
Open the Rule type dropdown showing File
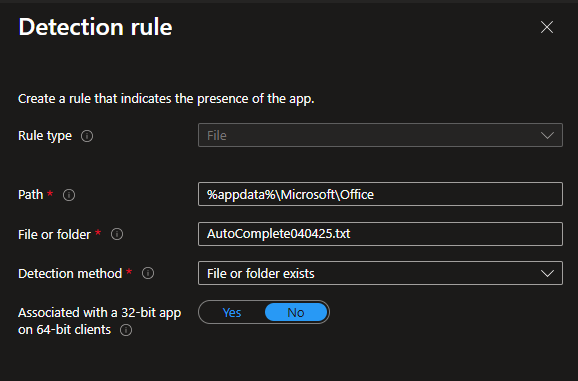pos(380,135)
